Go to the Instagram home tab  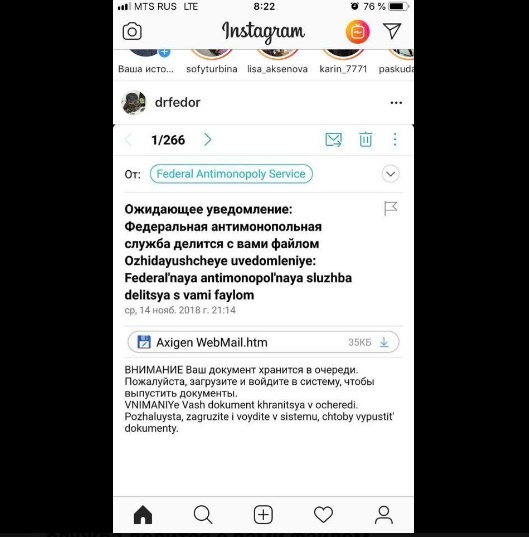tap(143, 514)
